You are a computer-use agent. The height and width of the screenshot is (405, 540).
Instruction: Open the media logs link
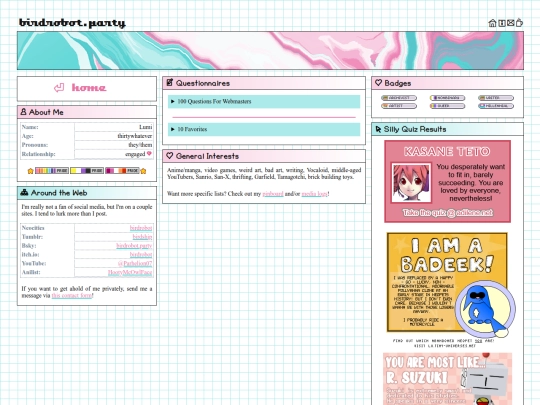point(314,194)
